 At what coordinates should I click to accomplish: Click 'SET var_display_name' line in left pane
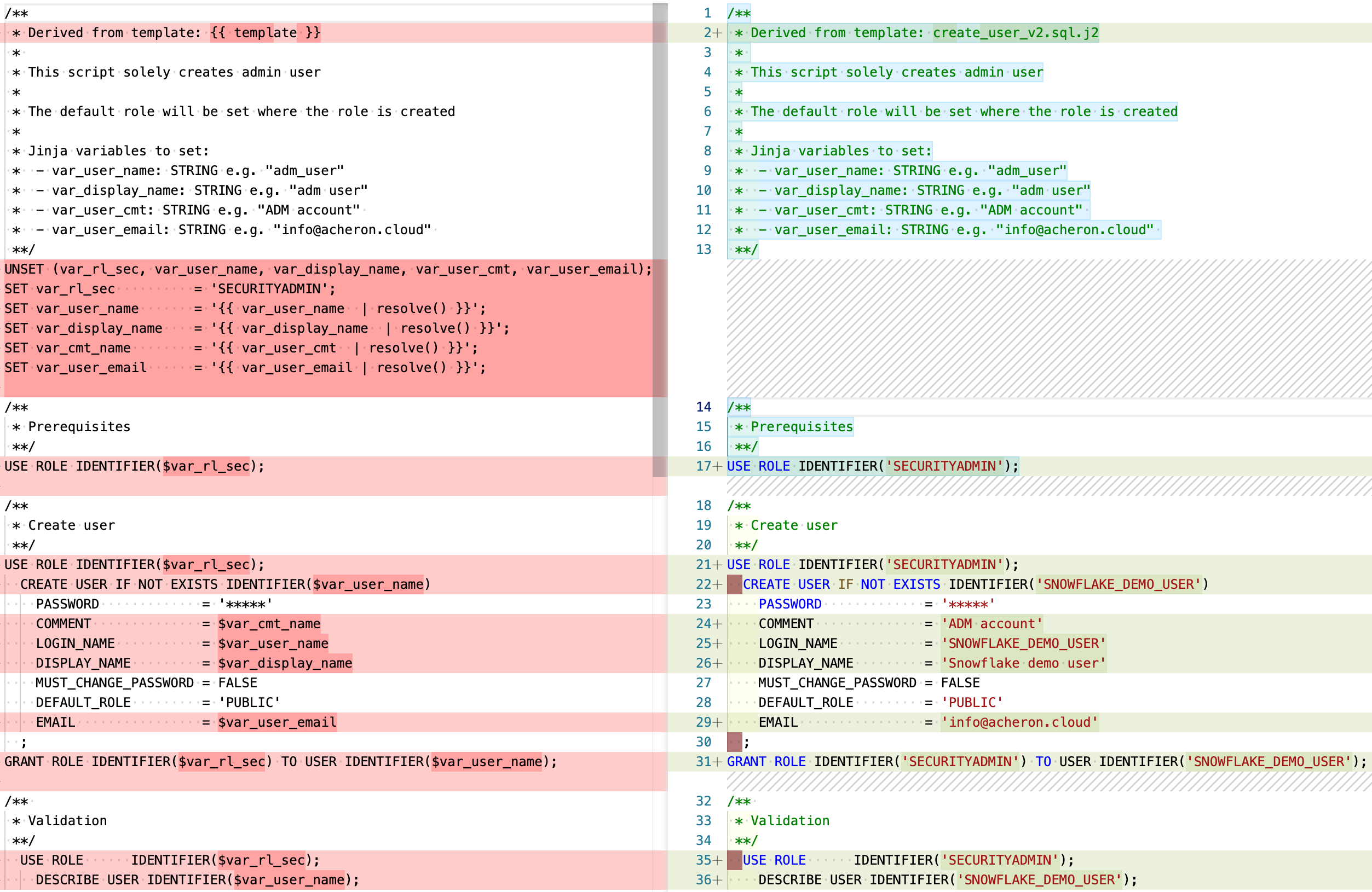click(x=257, y=328)
